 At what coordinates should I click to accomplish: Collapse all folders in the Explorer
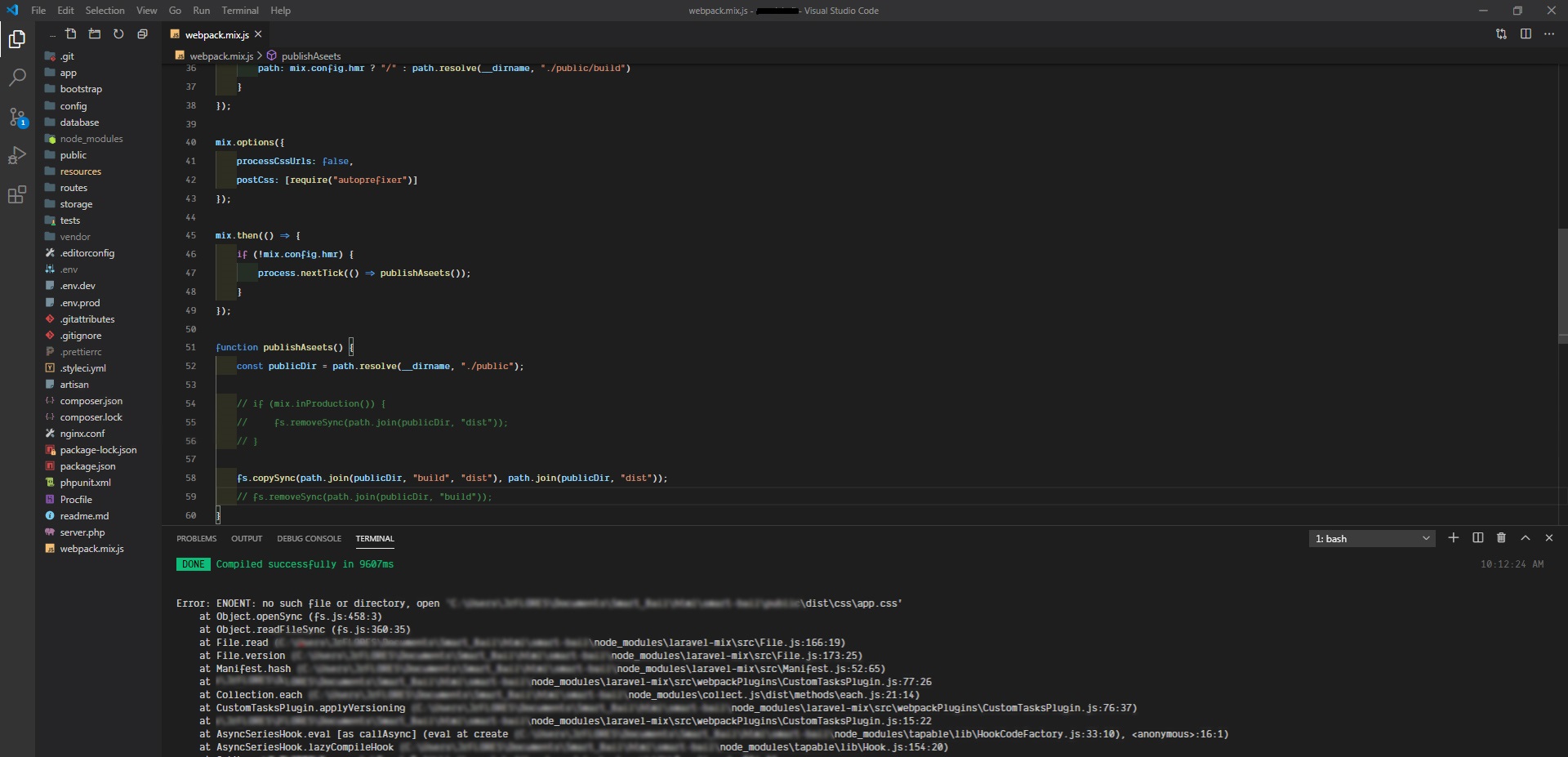coord(142,34)
